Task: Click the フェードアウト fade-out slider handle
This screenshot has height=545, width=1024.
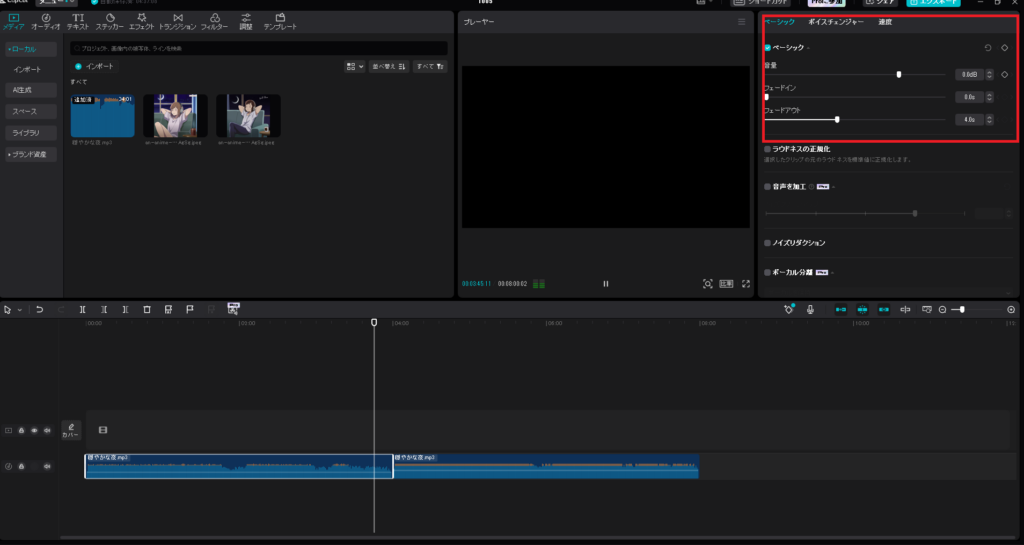Action: [837, 119]
